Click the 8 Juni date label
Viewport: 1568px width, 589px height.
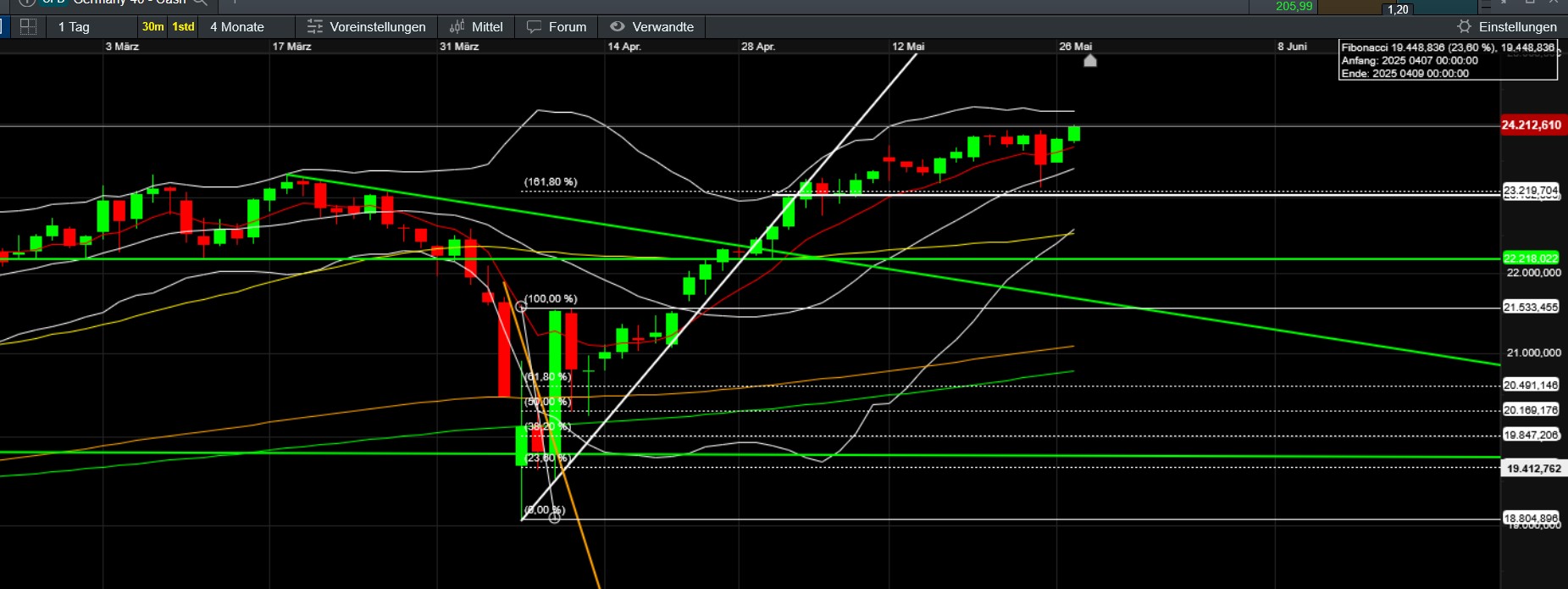1293,47
